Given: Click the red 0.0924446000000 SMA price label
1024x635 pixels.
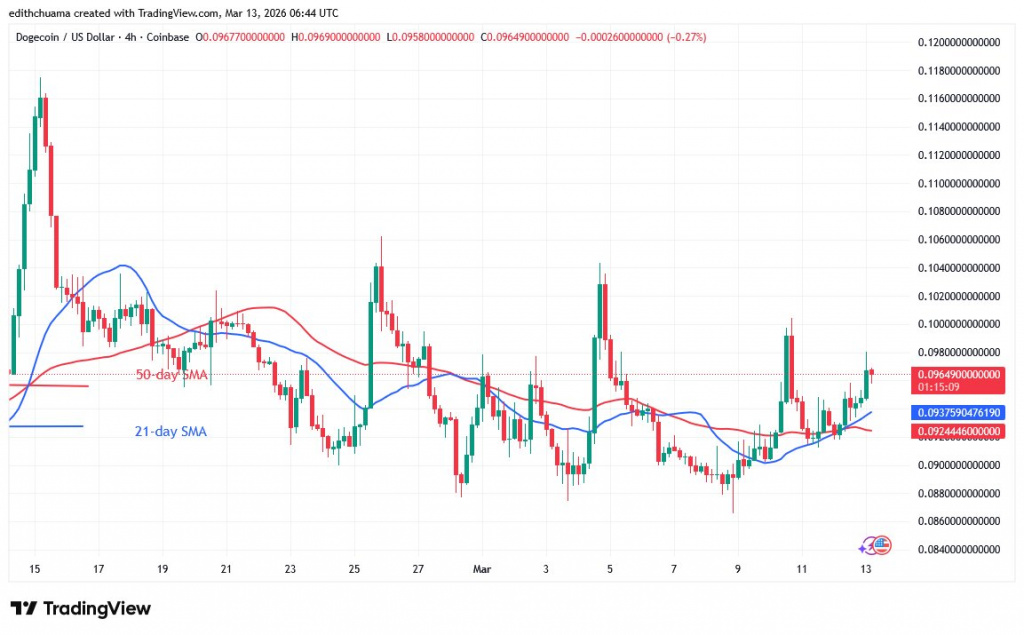Looking at the screenshot, I should [x=959, y=431].
